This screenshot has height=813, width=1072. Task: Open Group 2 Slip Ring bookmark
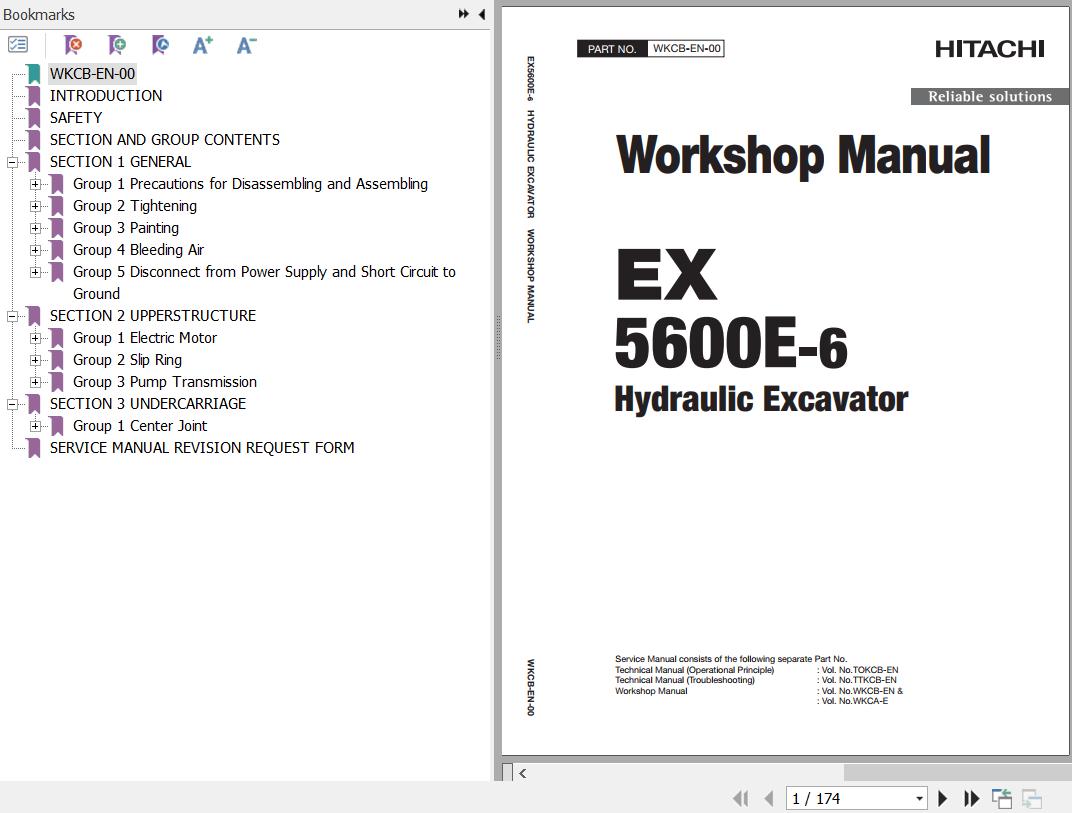127,360
